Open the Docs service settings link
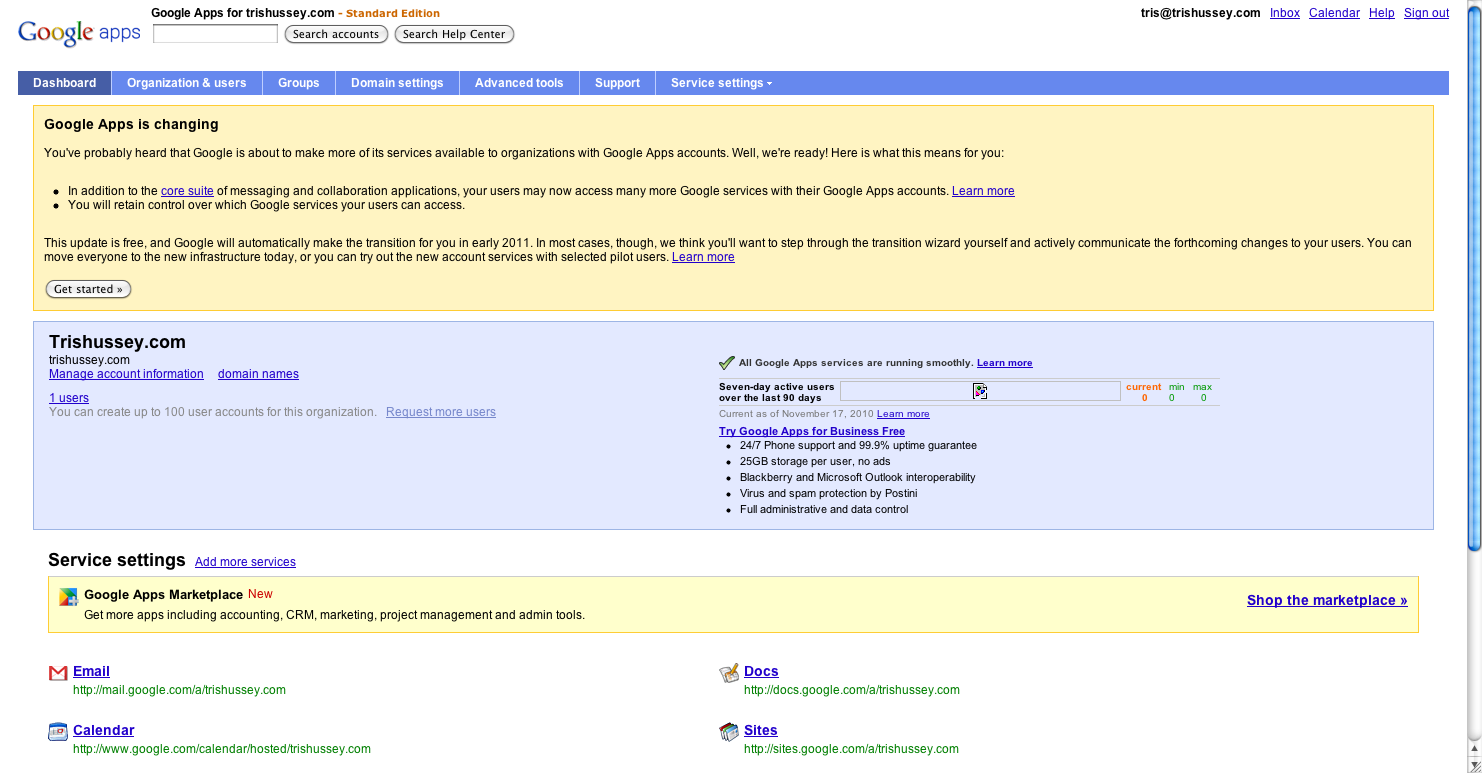The width and height of the screenshot is (1482, 773). [761, 671]
